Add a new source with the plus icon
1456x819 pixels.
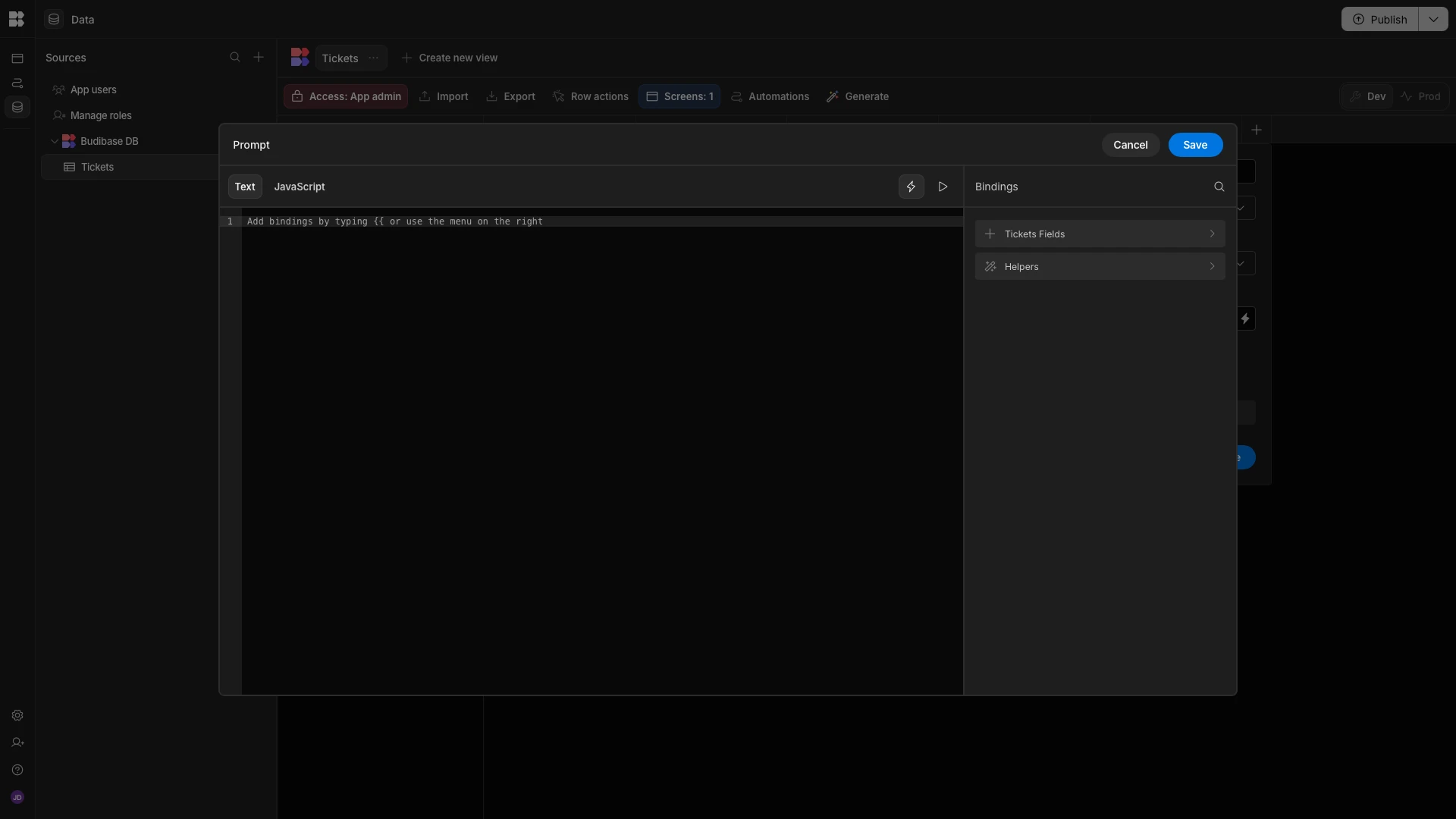tap(259, 58)
